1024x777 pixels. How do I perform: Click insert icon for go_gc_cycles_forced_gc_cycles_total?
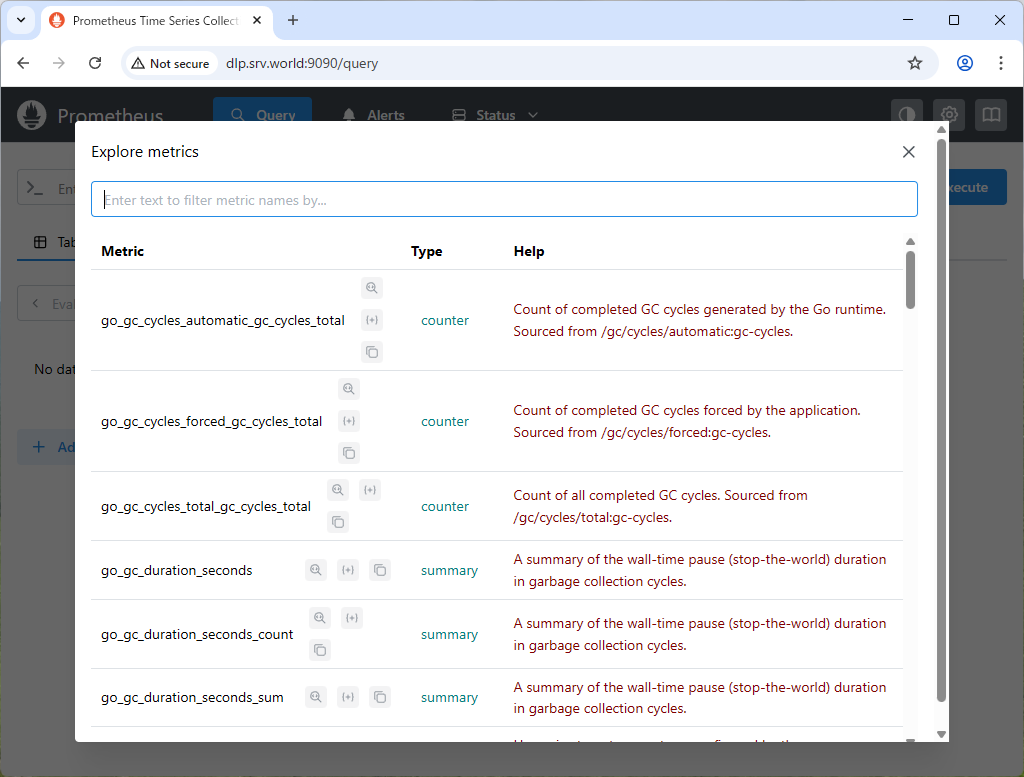pos(349,421)
